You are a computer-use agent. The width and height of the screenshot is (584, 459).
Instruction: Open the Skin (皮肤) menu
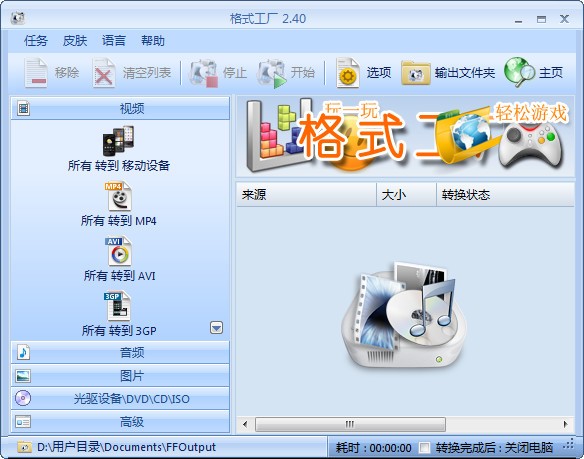(x=75, y=40)
